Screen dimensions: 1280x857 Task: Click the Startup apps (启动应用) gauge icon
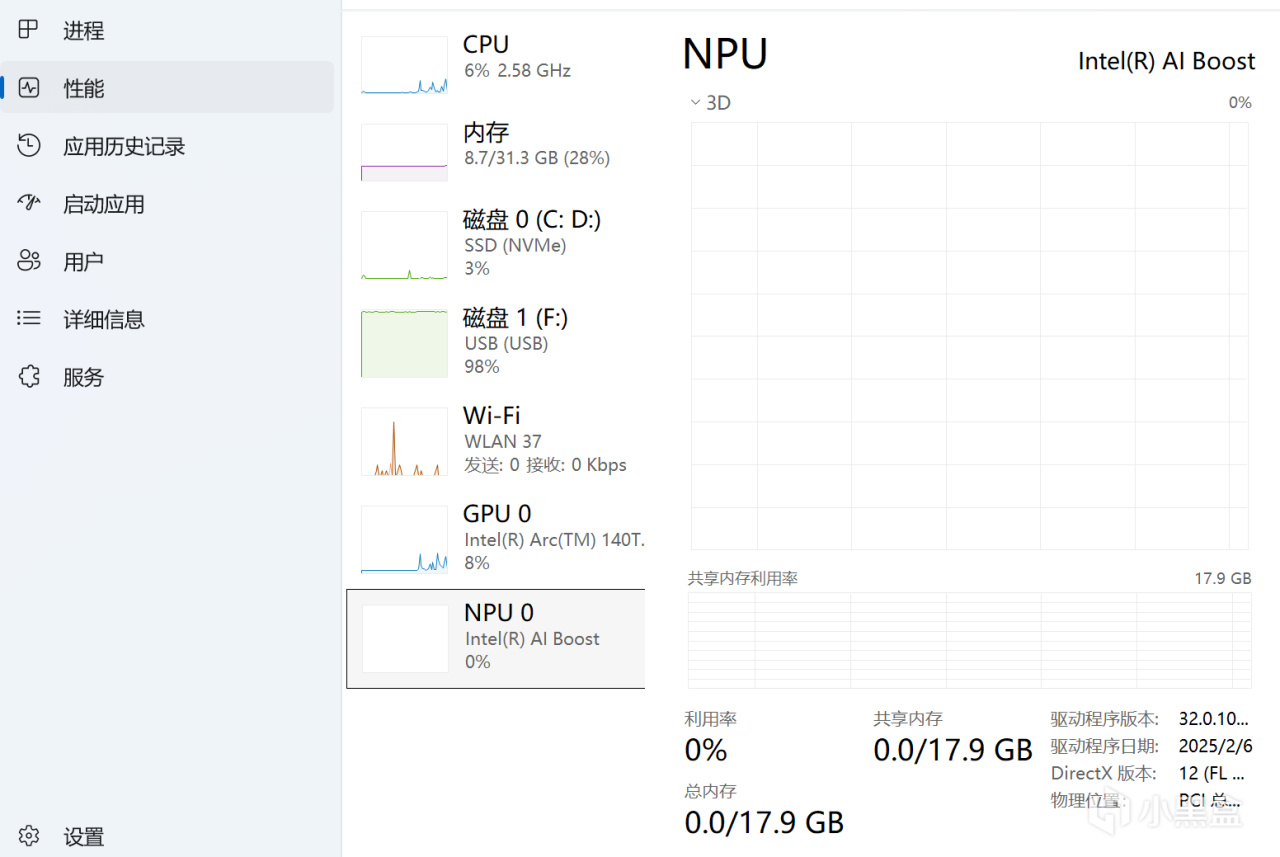click(29, 203)
